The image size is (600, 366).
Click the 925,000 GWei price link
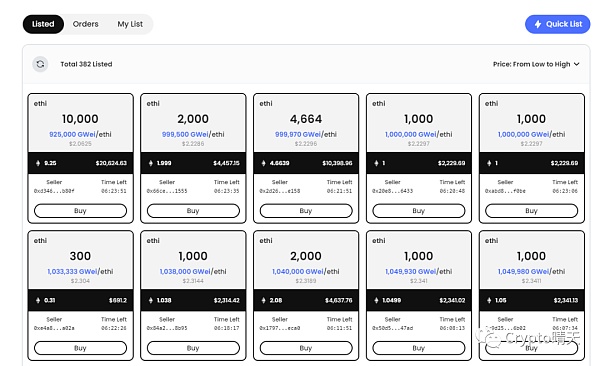72,134
